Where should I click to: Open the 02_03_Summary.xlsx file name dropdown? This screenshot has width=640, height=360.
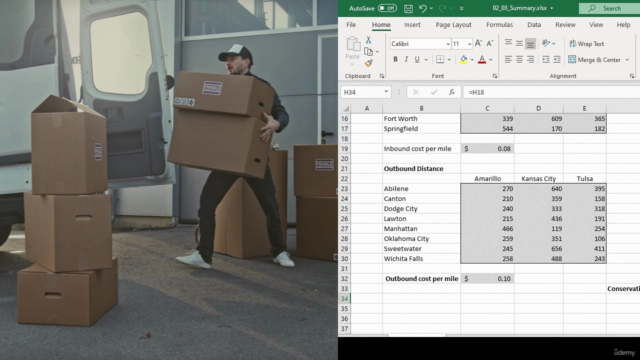tap(552, 8)
